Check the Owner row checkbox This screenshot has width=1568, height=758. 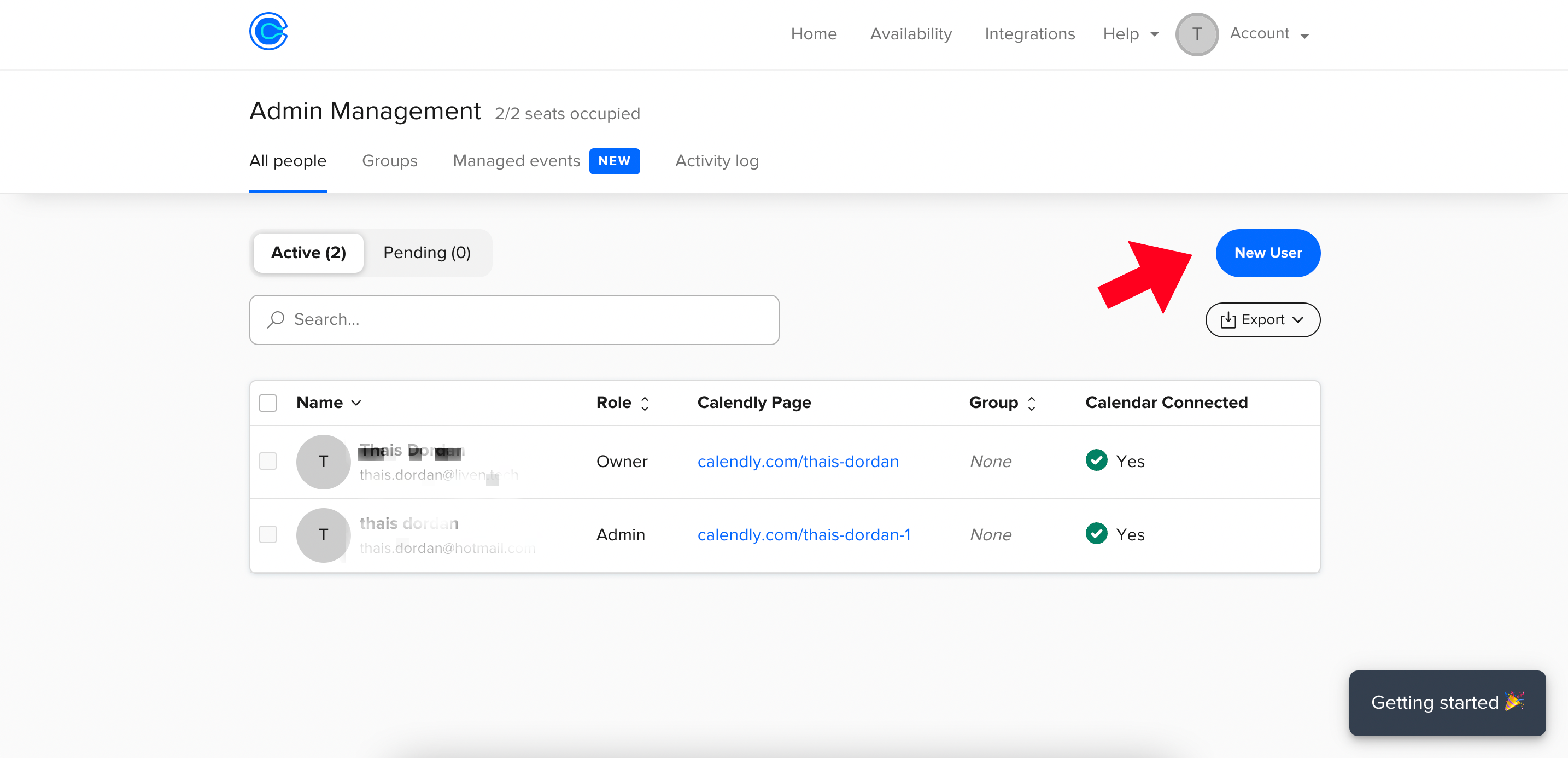(x=268, y=461)
